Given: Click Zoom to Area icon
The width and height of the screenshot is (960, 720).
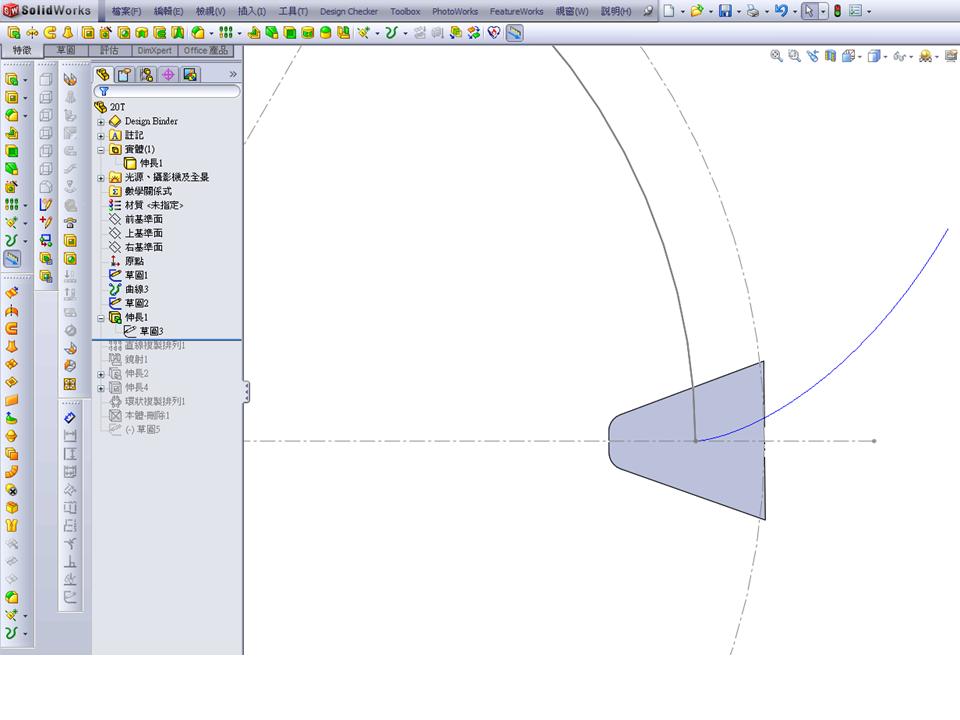Looking at the screenshot, I should pyautogui.click(x=795, y=56).
